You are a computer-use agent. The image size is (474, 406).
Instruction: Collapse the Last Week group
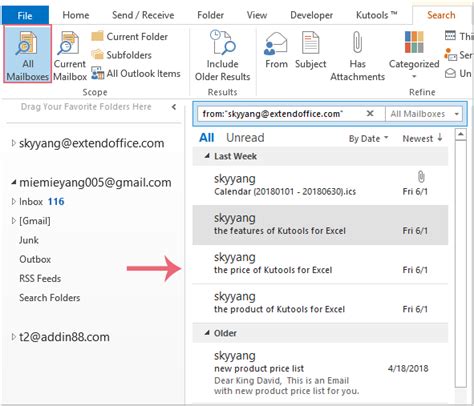[207, 156]
